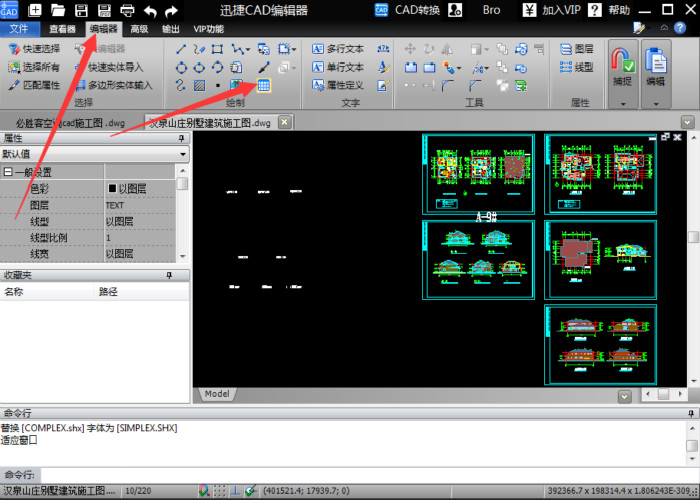This screenshot has width=700, height=500.
Task: Click the Text style icon with pen
Action: pyautogui.click(x=383, y=67)
